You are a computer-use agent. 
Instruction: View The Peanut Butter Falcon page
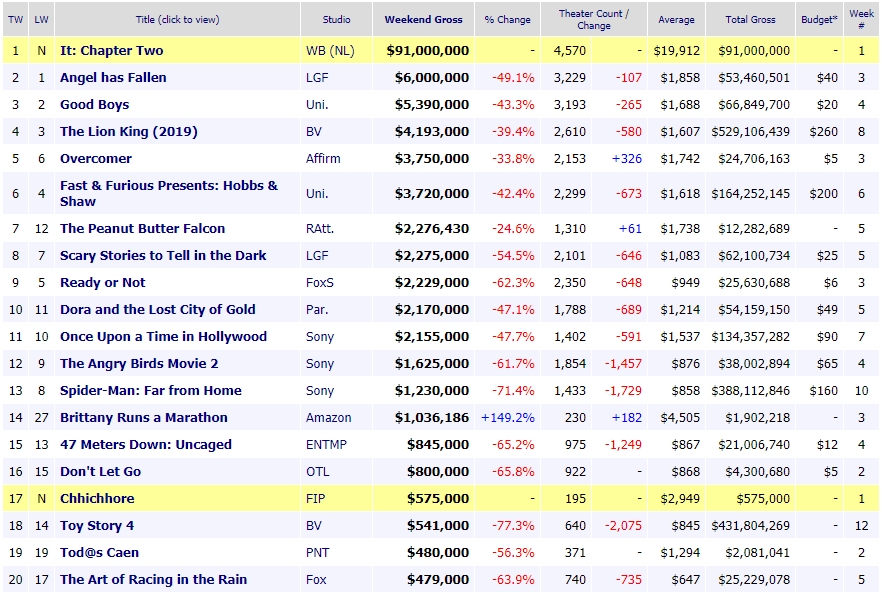click(142, 228)
